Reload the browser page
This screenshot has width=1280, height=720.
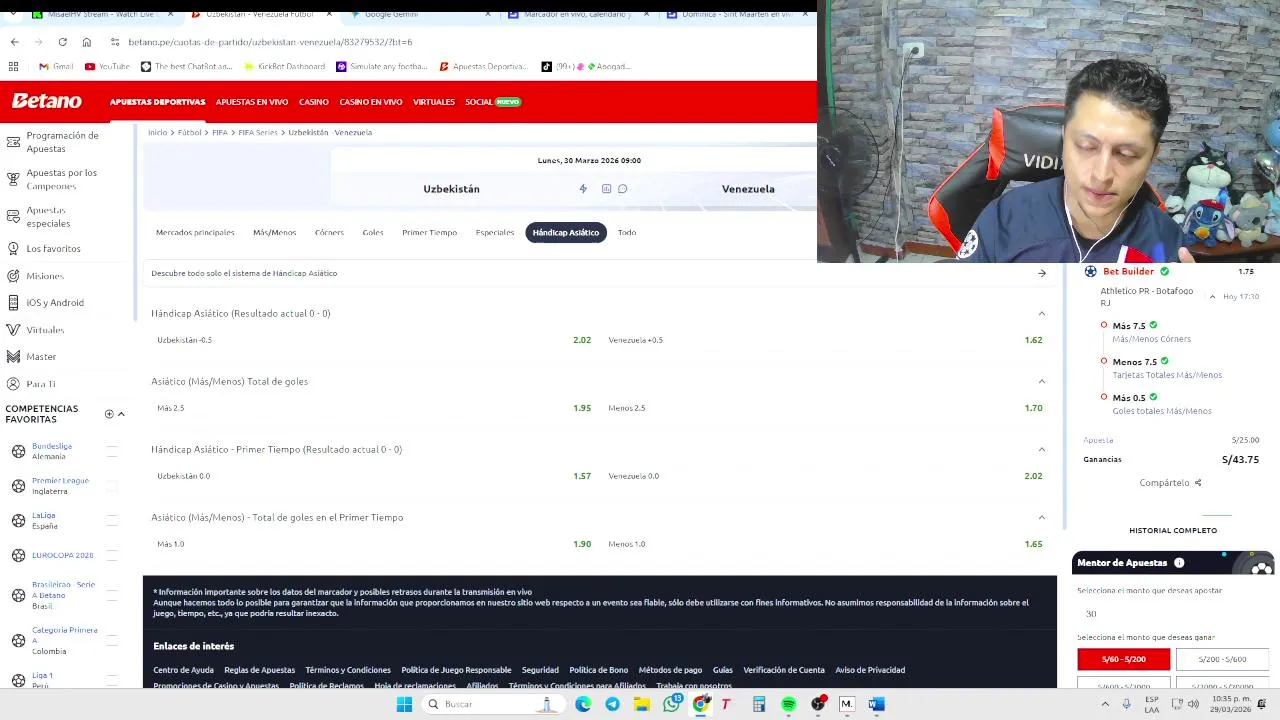click(62, 42)
